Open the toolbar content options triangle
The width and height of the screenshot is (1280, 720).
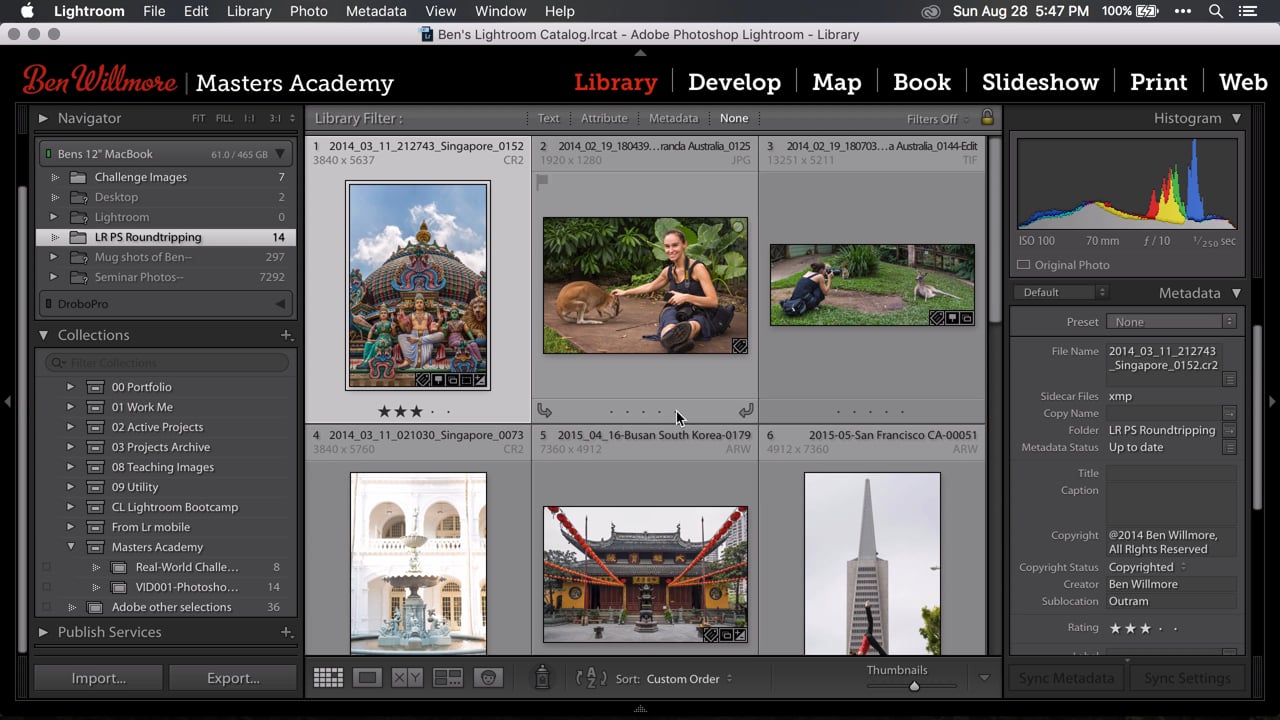pyautogui.click(x=984, y=678)
